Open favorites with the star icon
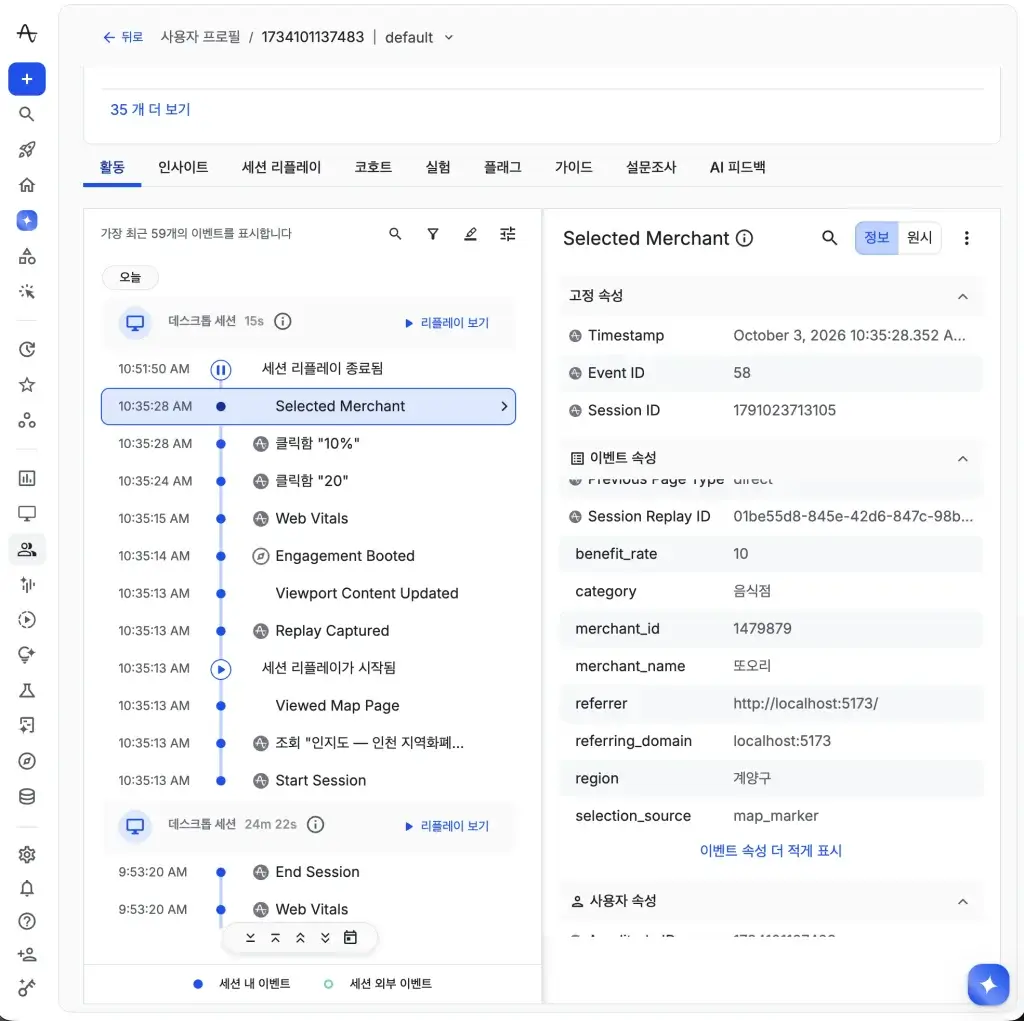Viewport: 1024px width, 1021px height. tap(27, 385)
